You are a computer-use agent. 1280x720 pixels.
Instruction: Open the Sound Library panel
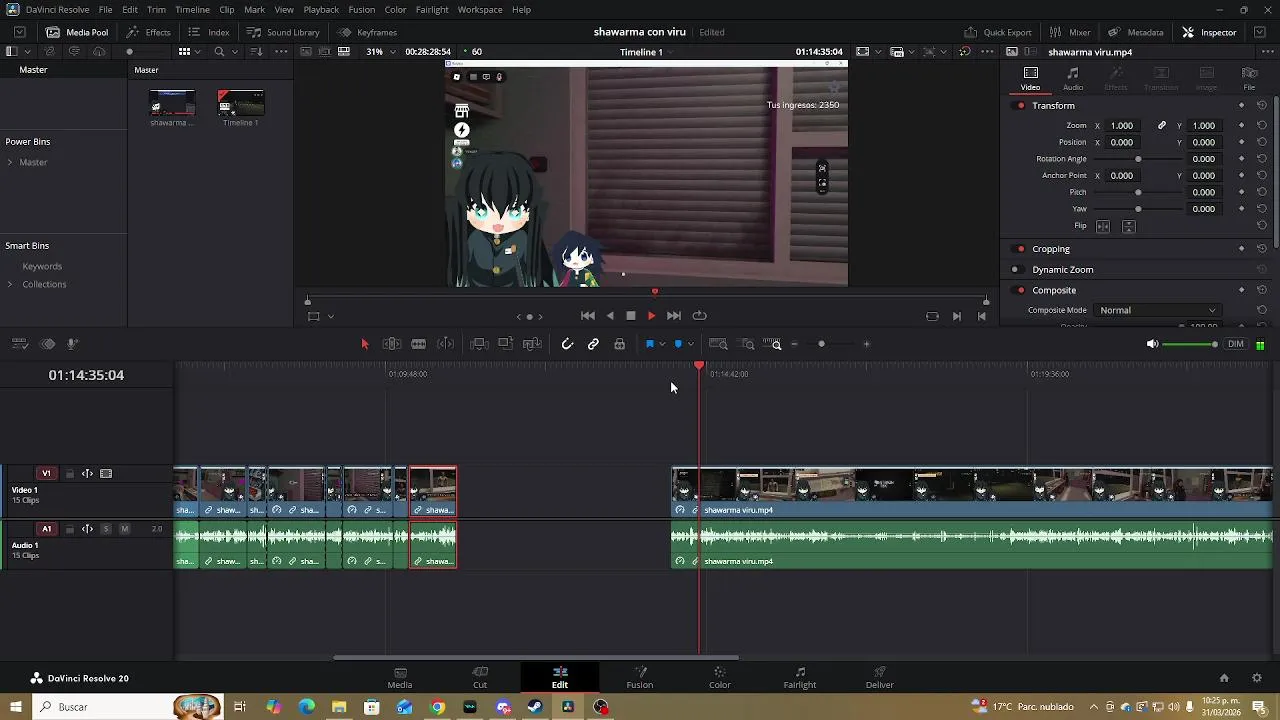[x=283, y=32]
